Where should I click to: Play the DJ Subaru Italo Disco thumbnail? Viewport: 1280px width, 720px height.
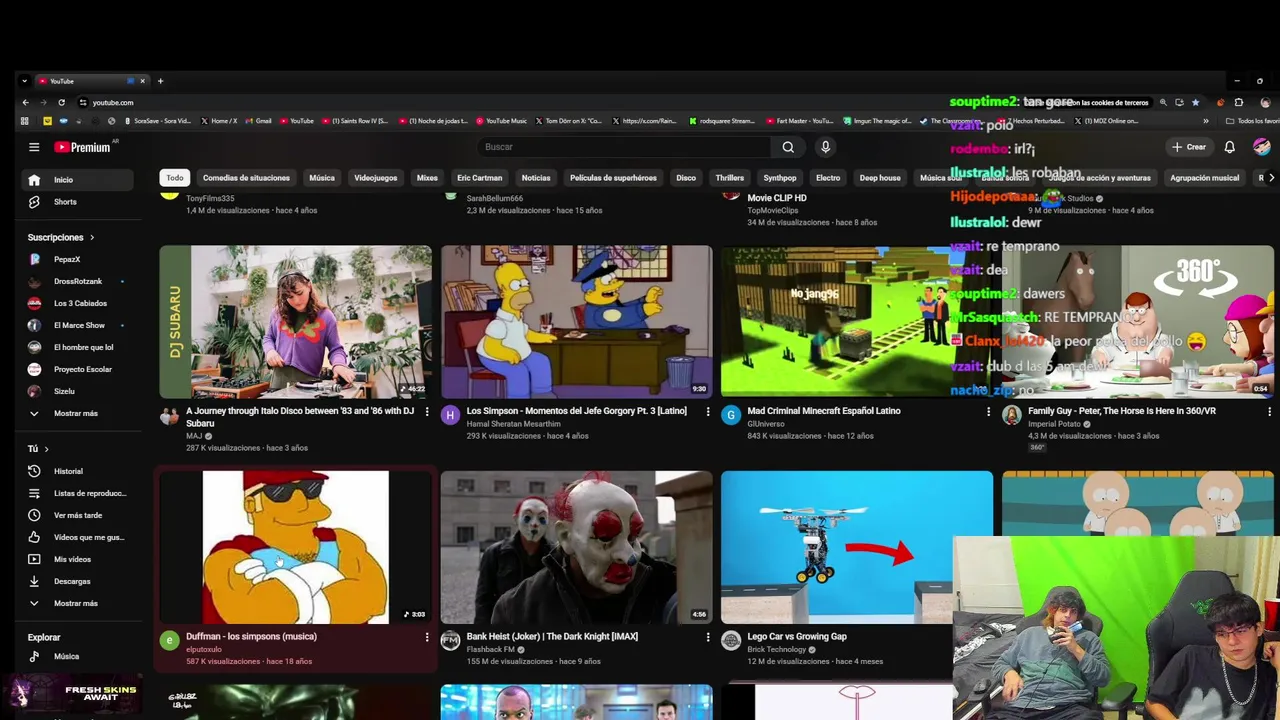point(296,322)
